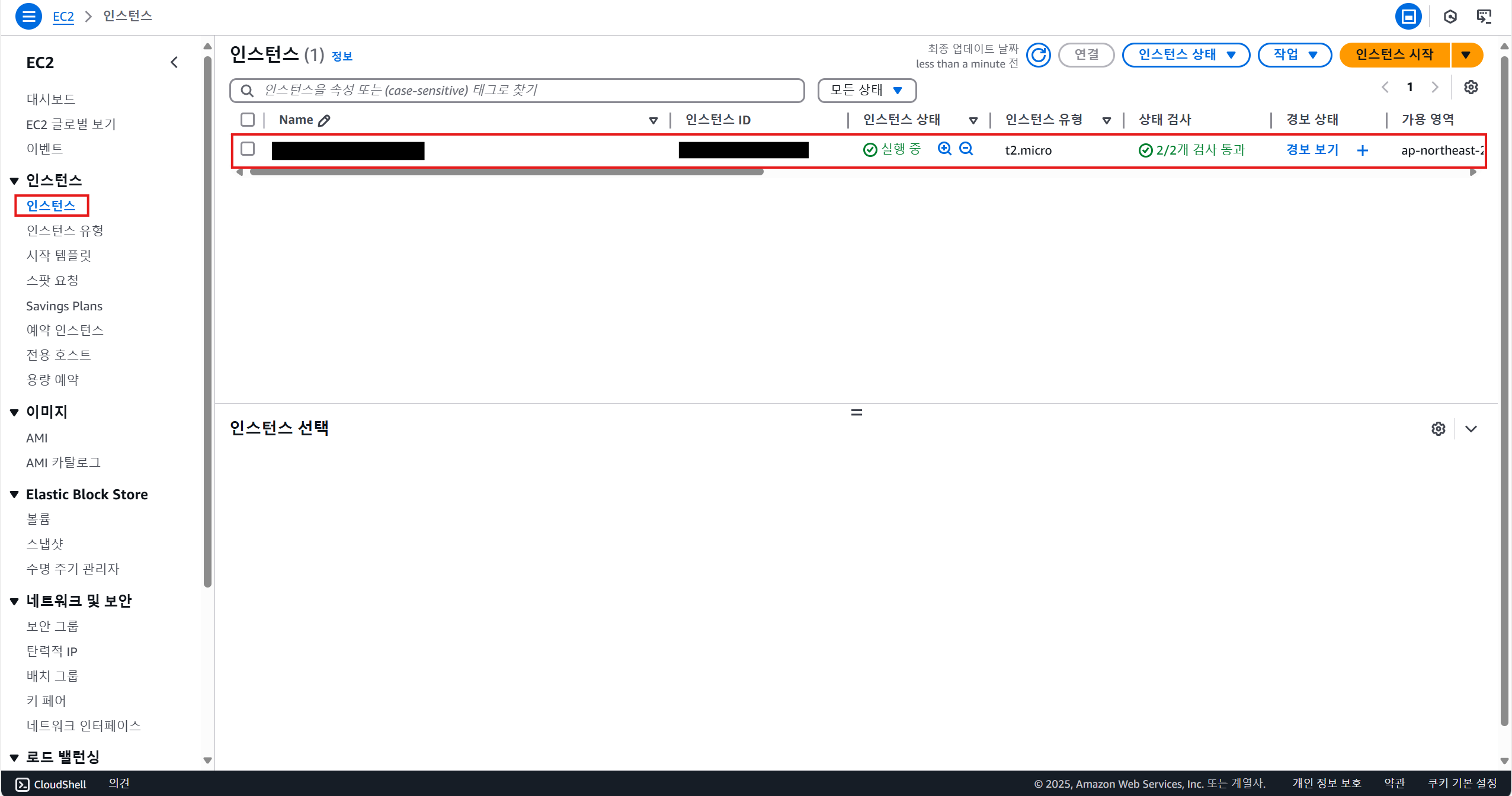1512x796 pixels.
Task: Open table preferences gear icon
Action: [1471, 88]
